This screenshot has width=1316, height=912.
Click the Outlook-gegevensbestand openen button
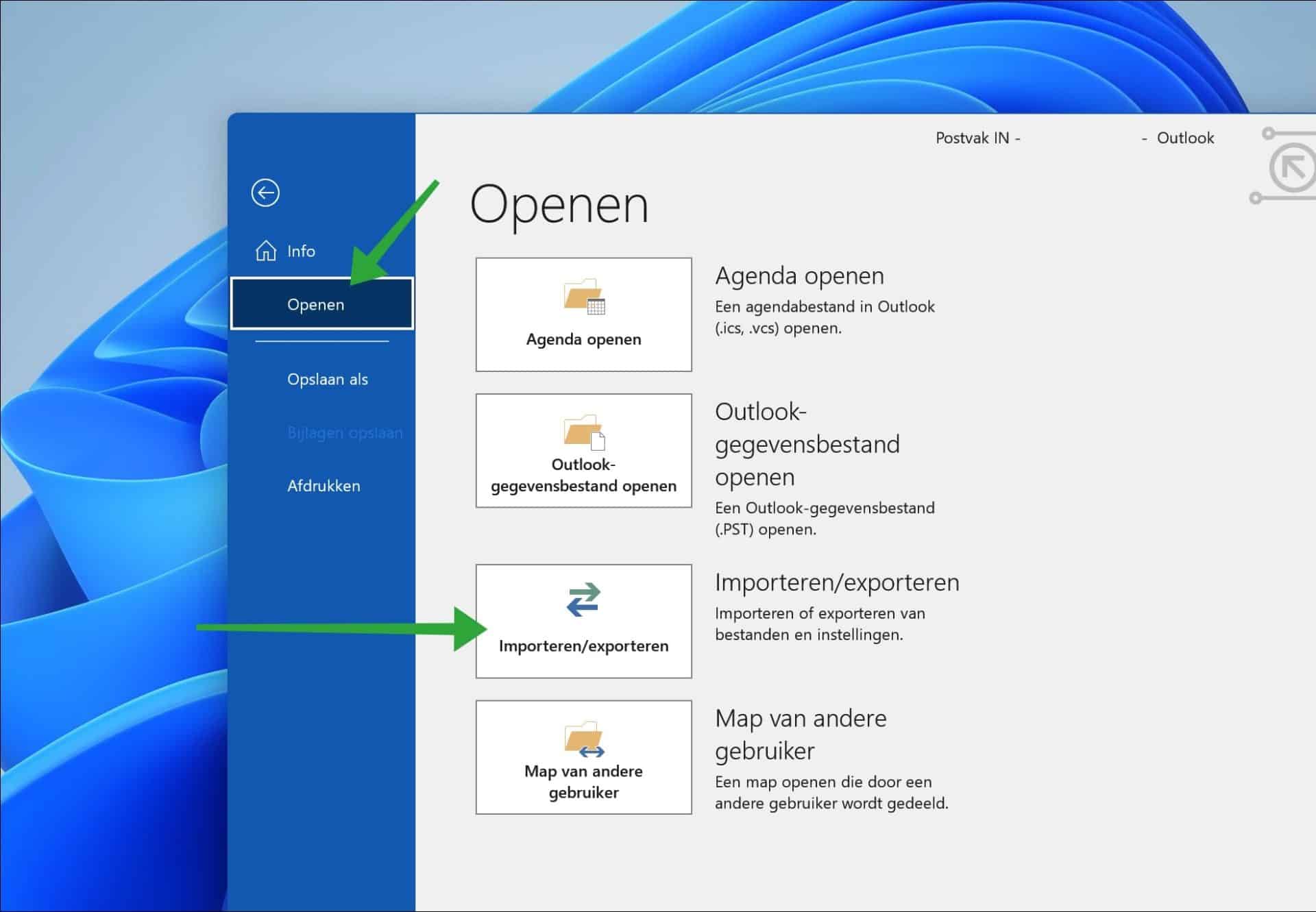[x=583, y=450]
